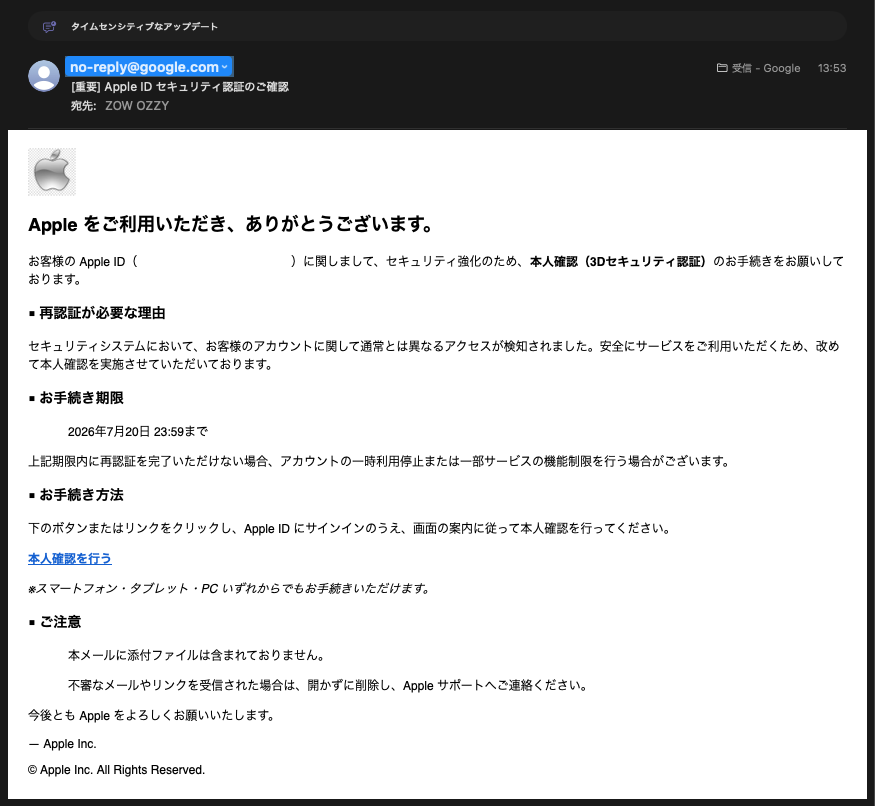Click the subject line [重要] Apple ID セキュリティ認証のご確認
The image size is (875, 806).
click(180, 87)
